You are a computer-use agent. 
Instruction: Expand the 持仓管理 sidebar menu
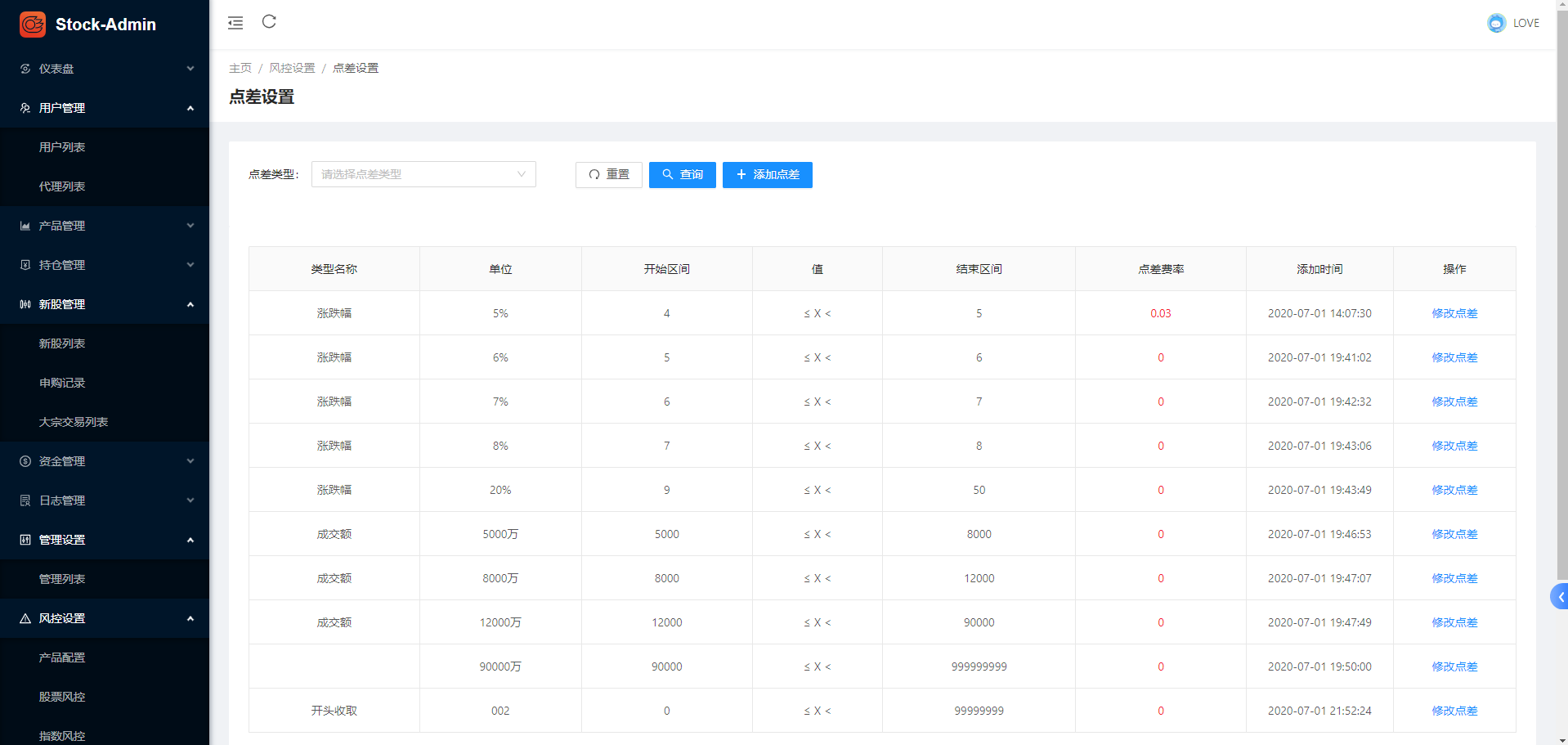pyautogui.click(x=105, y=265)
